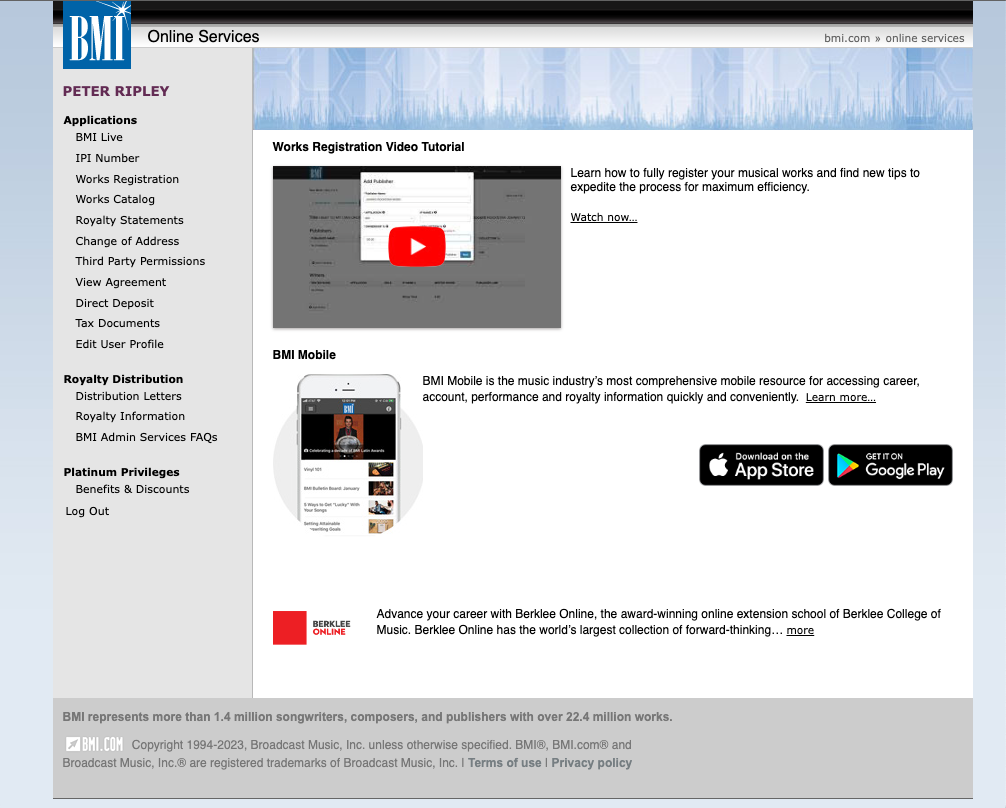
Task: Select Works Catalog in sidebar
Action: tap(115, 199)
